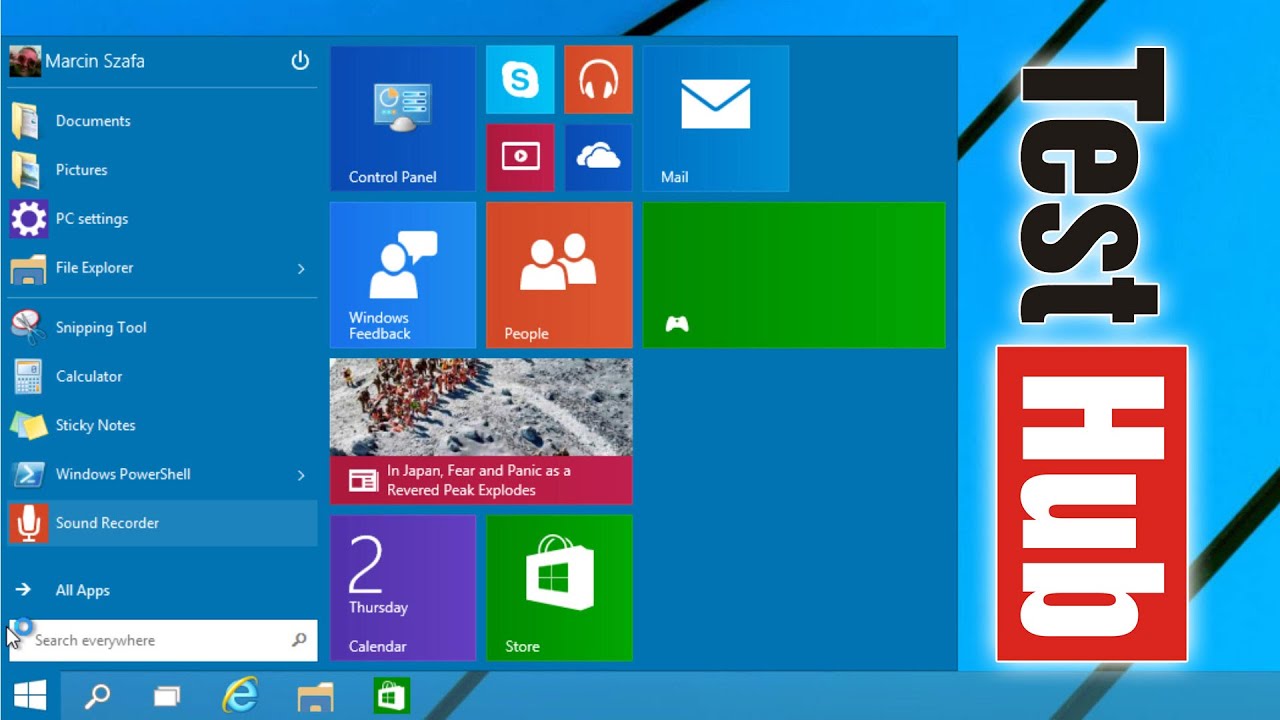Click the user avatar picture
Image resolution: width=1280 pixels, height=720 pixels.
25,61
